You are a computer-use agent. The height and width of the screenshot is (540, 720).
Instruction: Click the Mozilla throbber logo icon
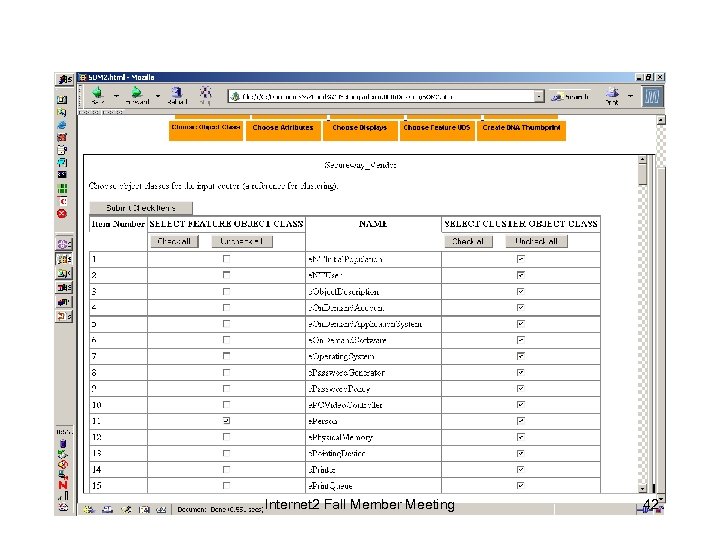tap(652, 97)
